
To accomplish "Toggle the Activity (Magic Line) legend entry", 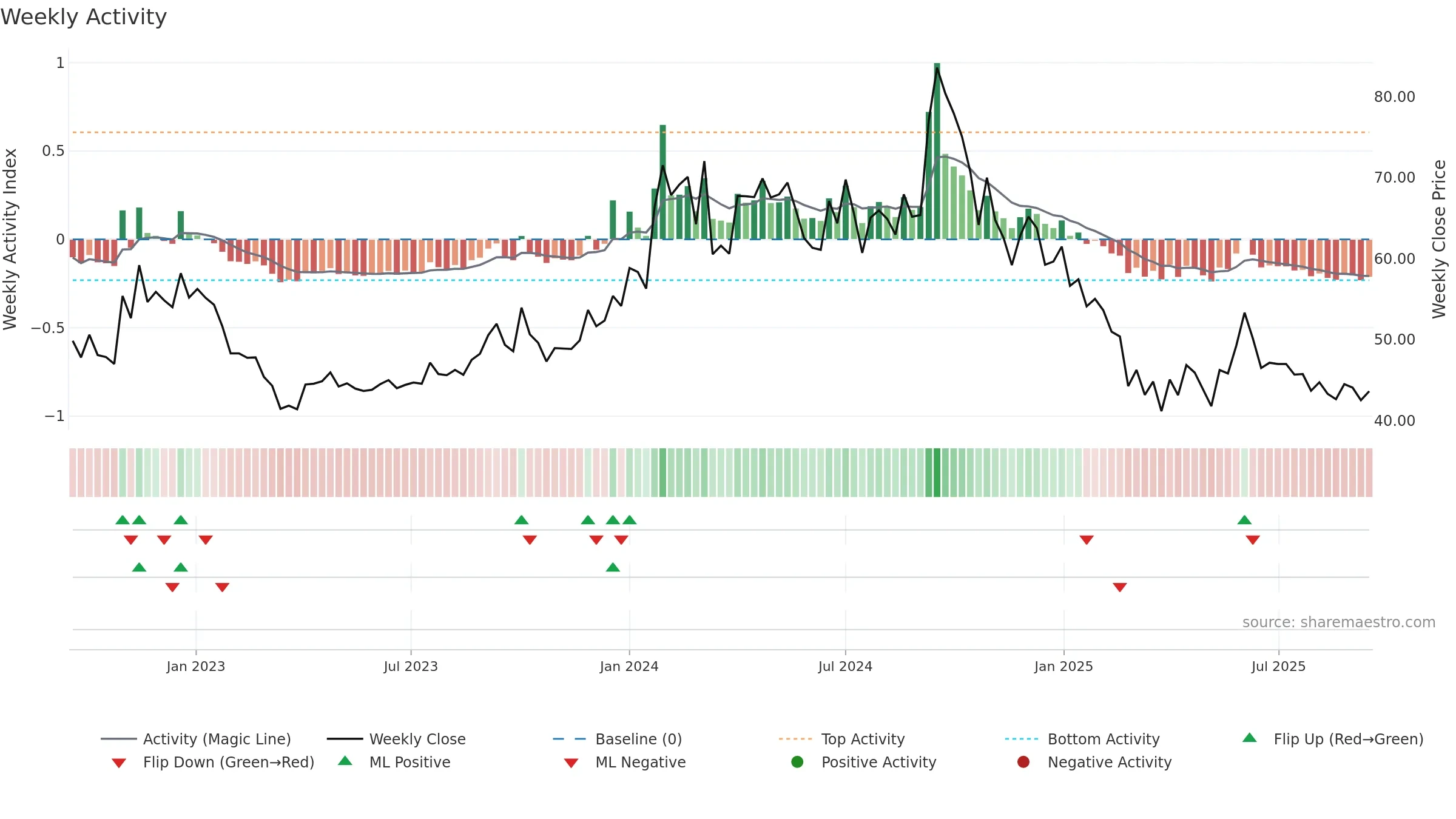I will (x=196, y=739).
